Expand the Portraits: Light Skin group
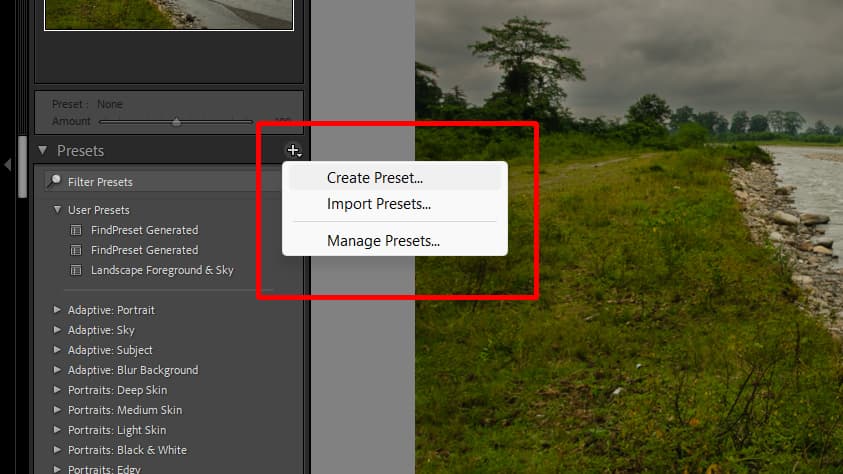The height and width of the screenshot is (474, 843). 57,430
